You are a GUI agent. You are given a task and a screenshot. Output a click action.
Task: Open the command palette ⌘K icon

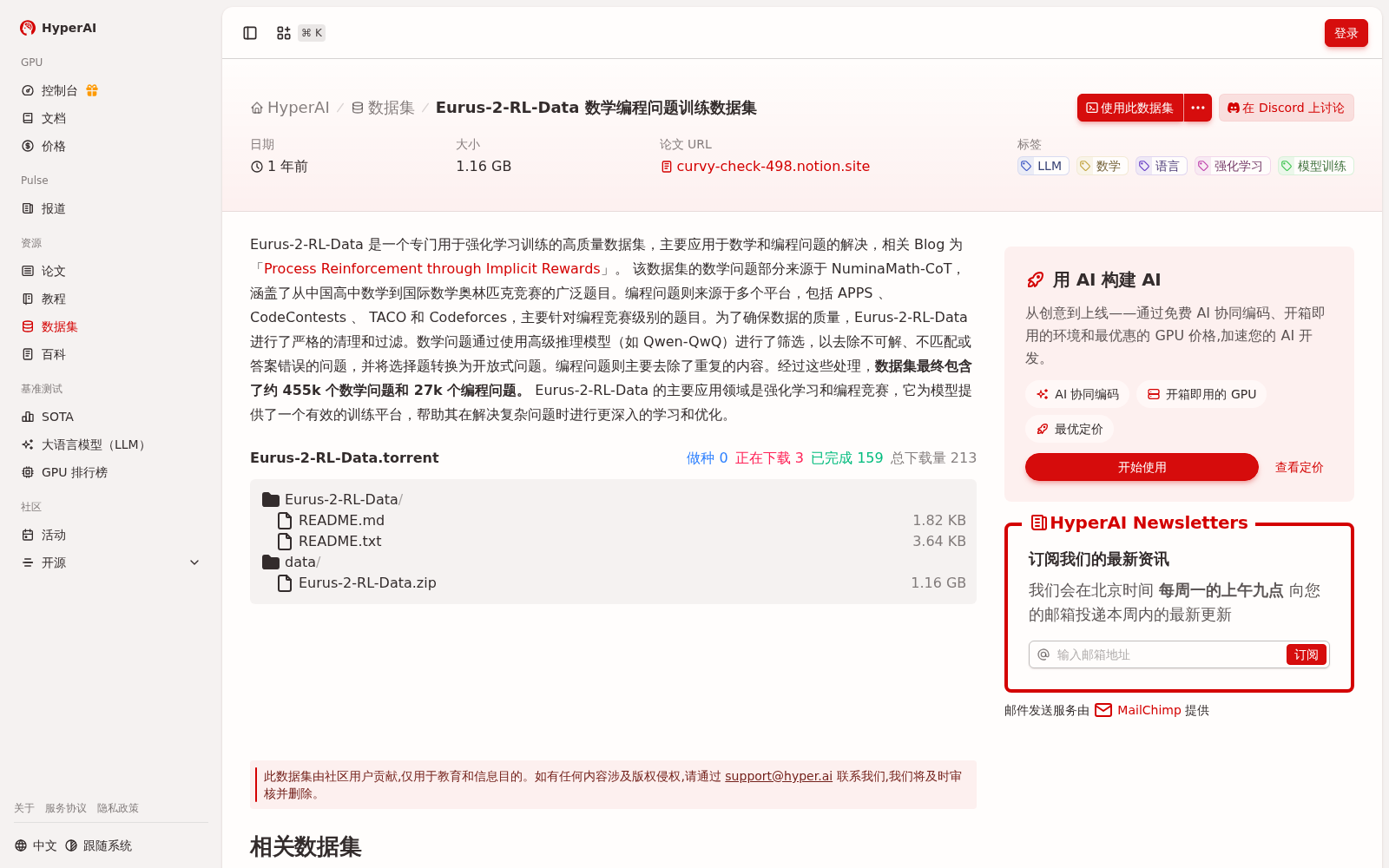[x=284, y=33]
